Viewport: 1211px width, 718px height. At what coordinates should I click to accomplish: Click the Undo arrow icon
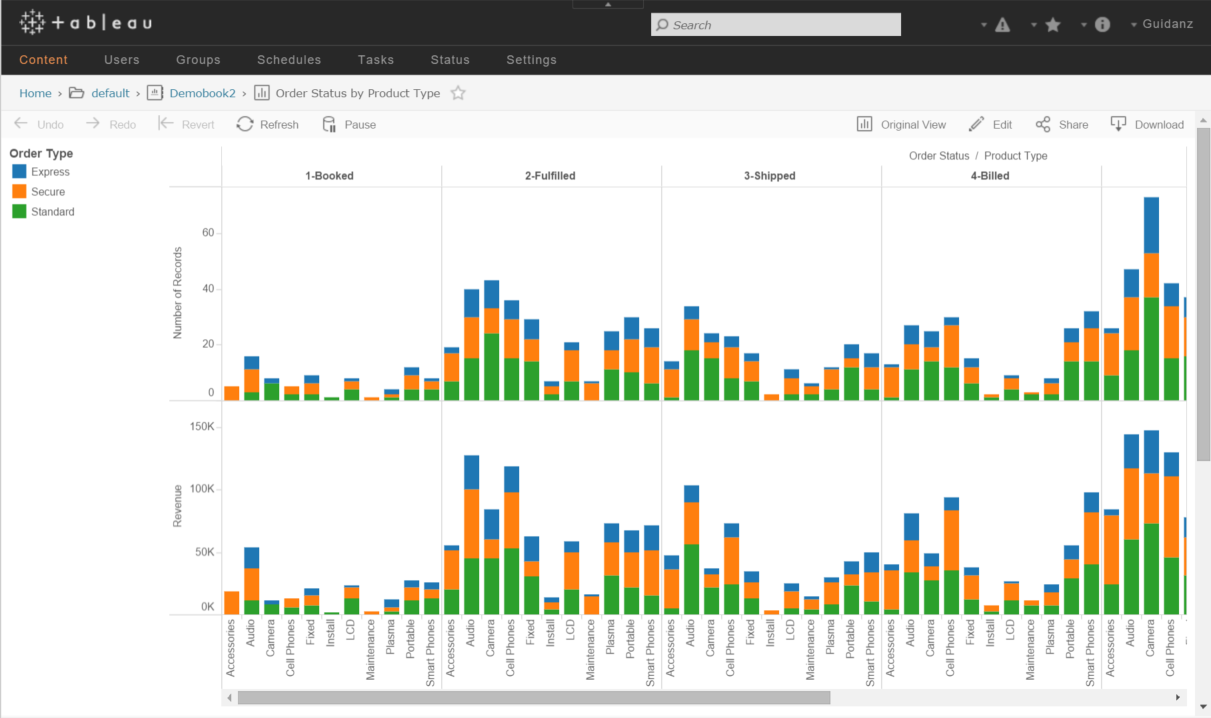pos(20,124)
